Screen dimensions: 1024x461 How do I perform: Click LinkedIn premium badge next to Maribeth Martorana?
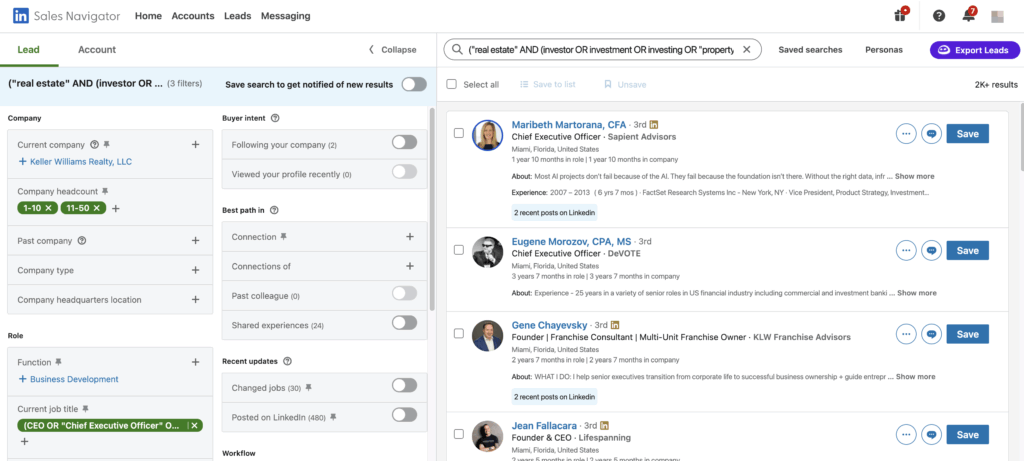(654, 125)
